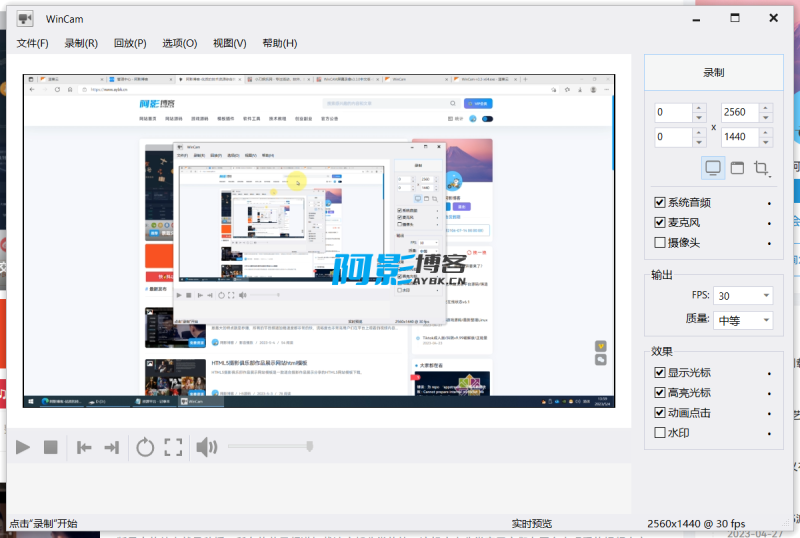Open the 录制(R) menu
The width and height of the screenshot is (800, 538).
pos(81,43)
